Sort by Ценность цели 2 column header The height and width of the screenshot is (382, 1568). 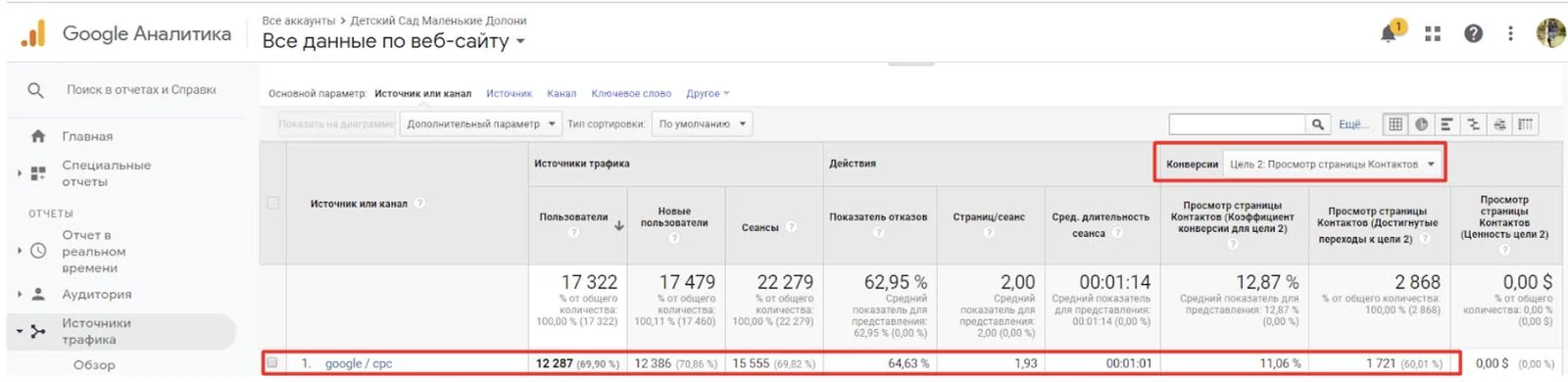click(x=1504, y=217)
